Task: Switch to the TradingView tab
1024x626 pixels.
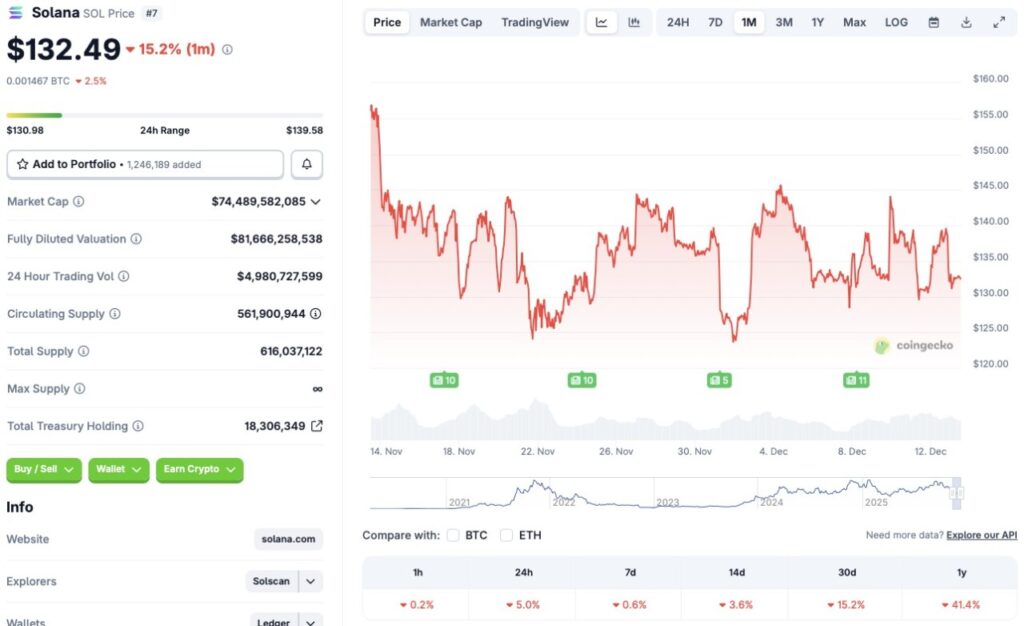Action: tap(535, 22)
